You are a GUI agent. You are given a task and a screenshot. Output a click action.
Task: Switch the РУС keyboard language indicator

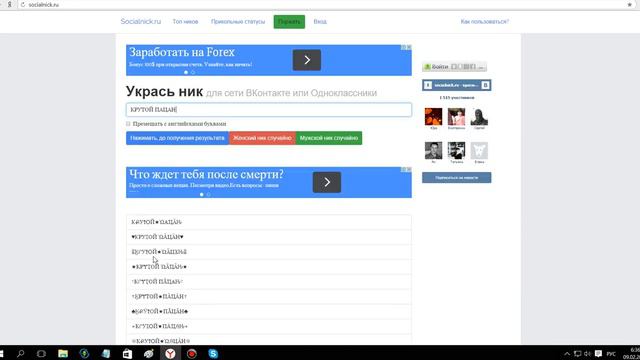(611, 353)
